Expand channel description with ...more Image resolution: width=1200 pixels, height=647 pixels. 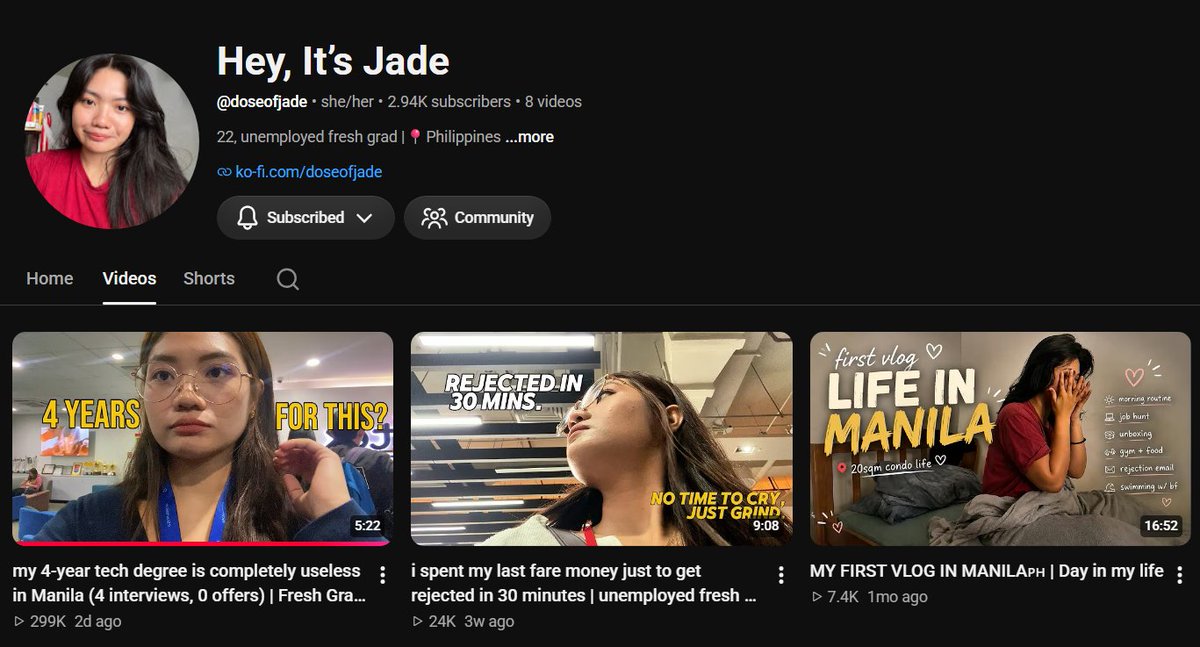click(x=529, y=137)
